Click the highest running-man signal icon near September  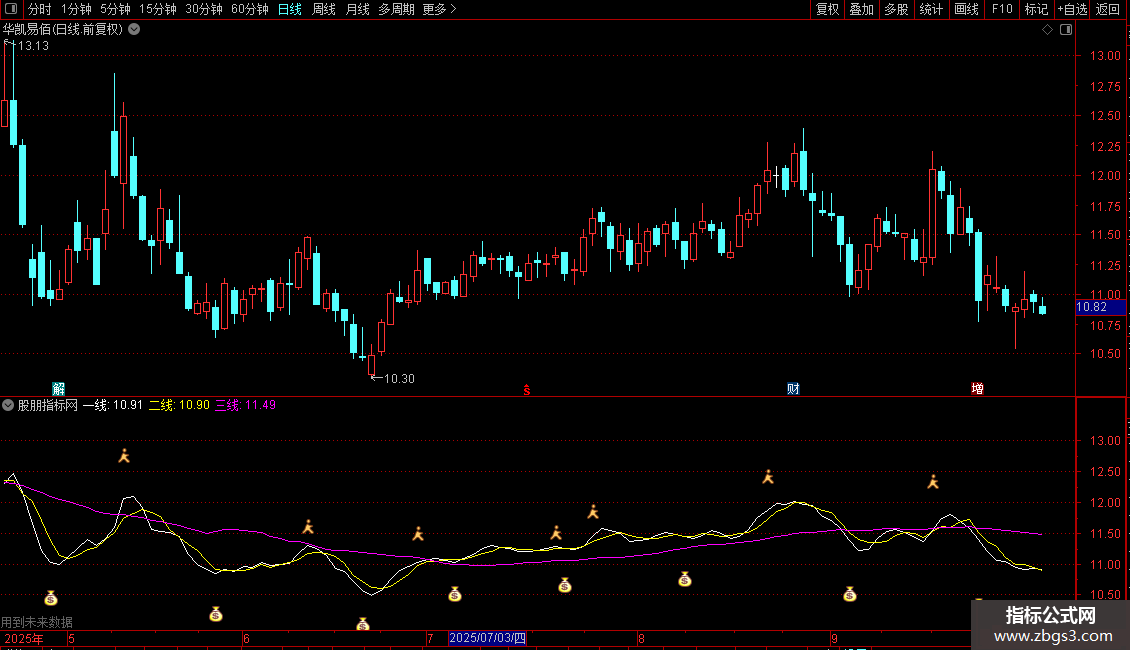(768, 476)
